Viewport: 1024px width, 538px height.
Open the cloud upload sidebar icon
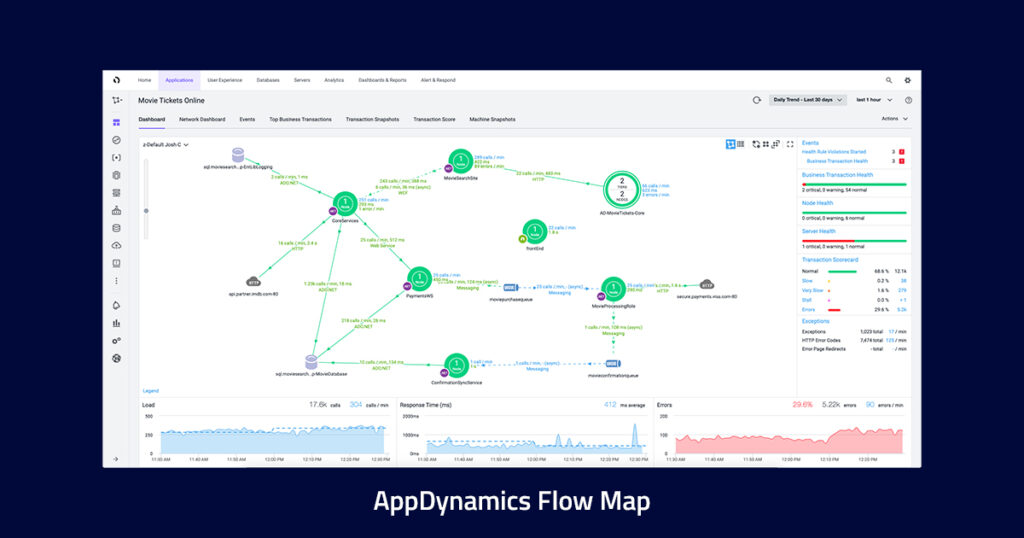tap(116, 245)
